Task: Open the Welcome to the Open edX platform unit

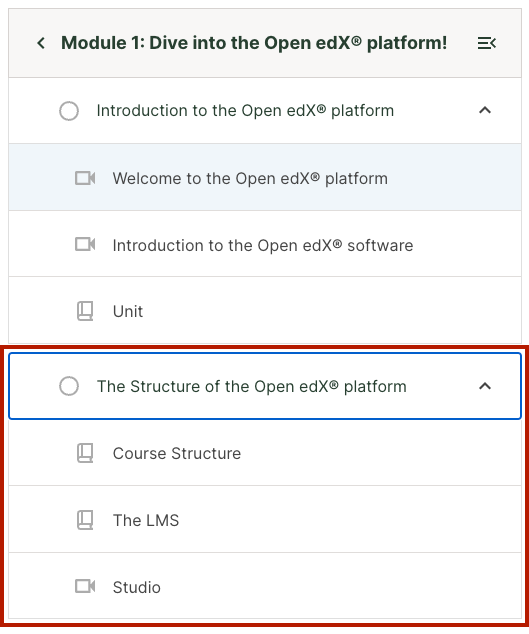Action: tap(265, 177)
